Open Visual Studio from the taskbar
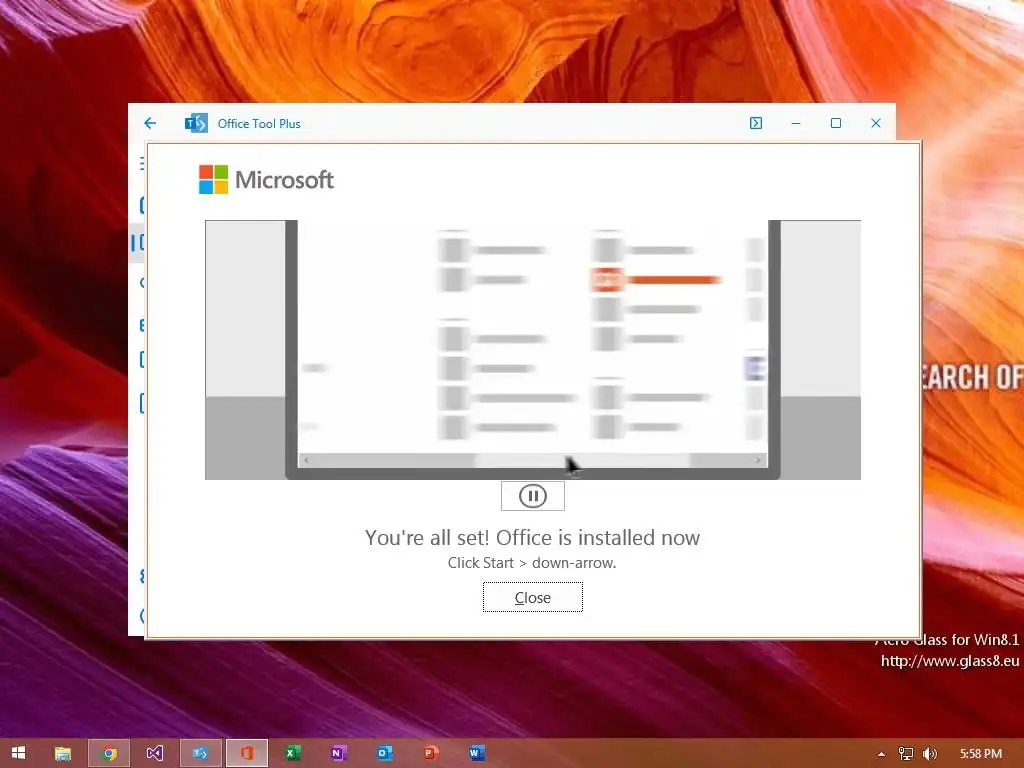The height and width of the screenshot is (768, 1024). click(x=154, y=753)
